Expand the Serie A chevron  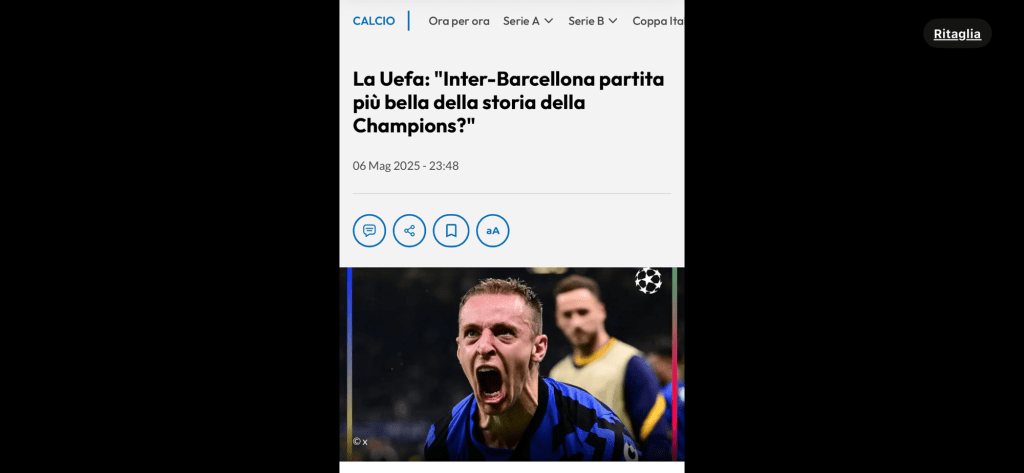pyautogui.click(x=549, y=21)
